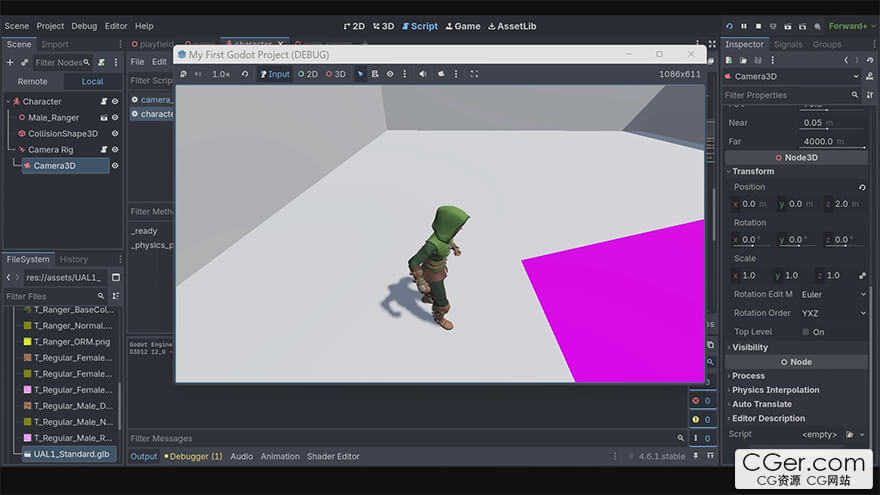The height and width of the screenshot is (495, 880).
Task: Pause the running project
Action: pyautogui.click(x=744, y=26)
